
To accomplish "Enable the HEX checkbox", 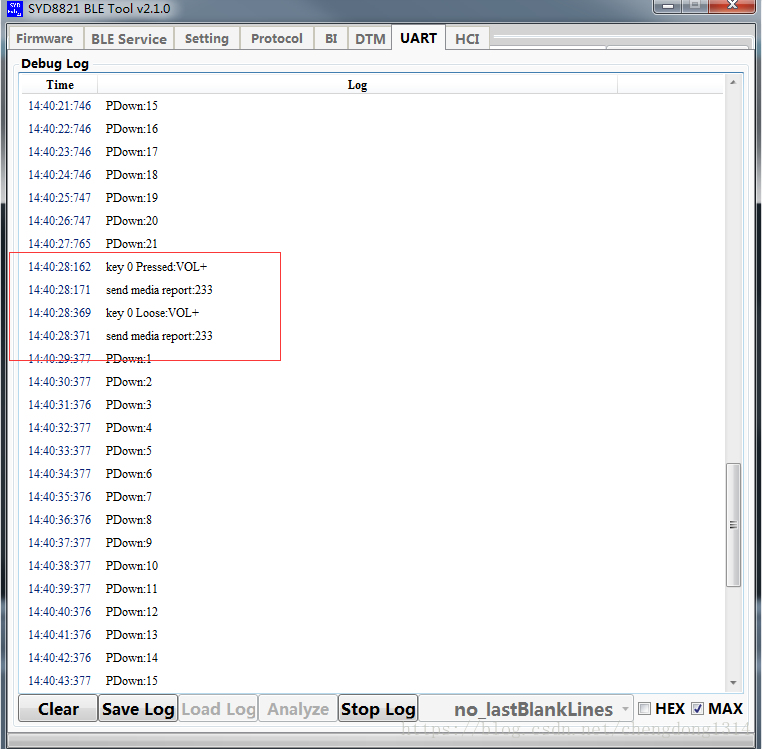I will coord(644,708).
